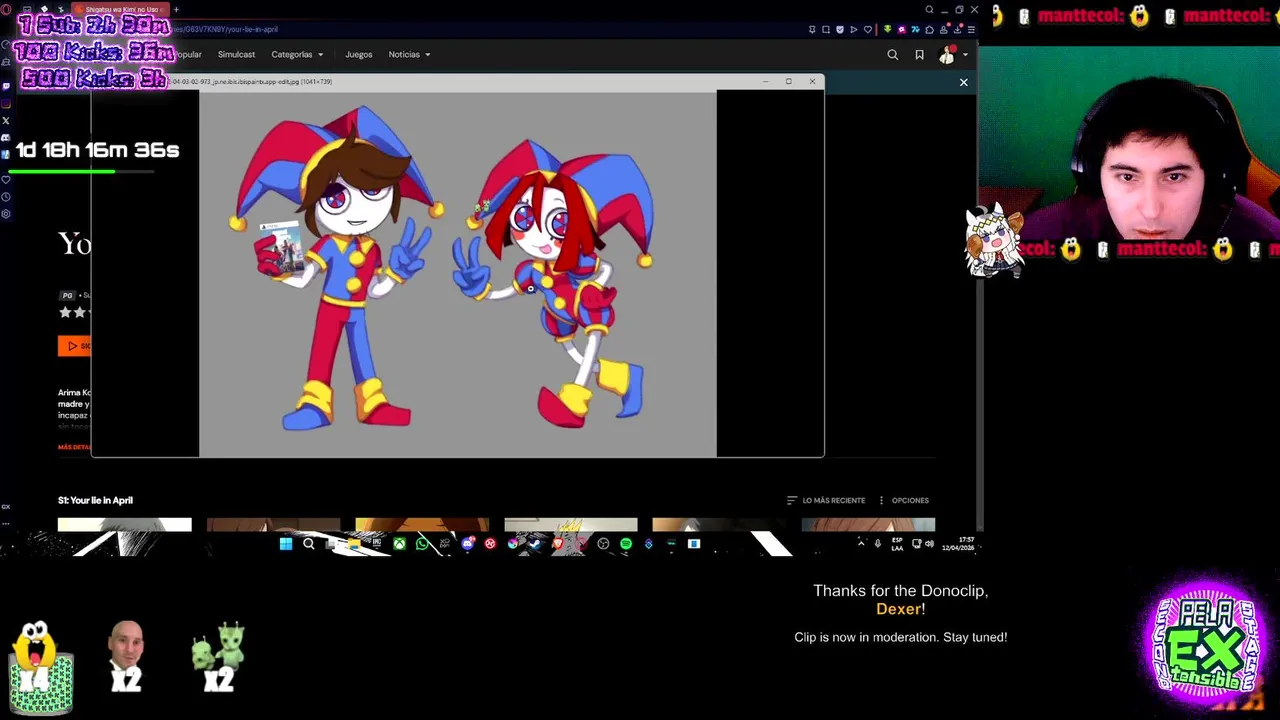Open a new browser tab
This screenshot has width=1280, height=720.
point(176,10)
